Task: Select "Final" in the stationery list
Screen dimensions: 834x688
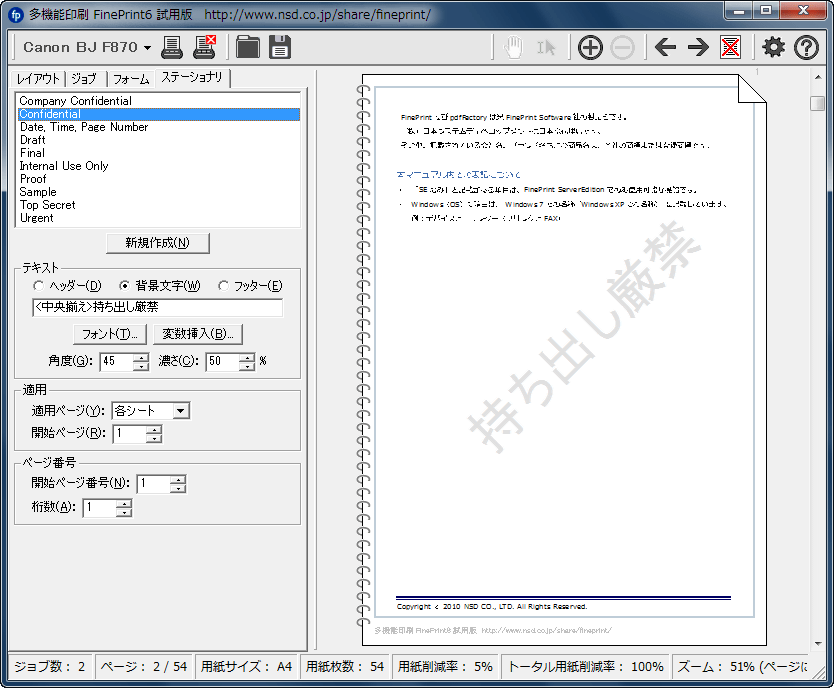Action: tap(159, 153)
